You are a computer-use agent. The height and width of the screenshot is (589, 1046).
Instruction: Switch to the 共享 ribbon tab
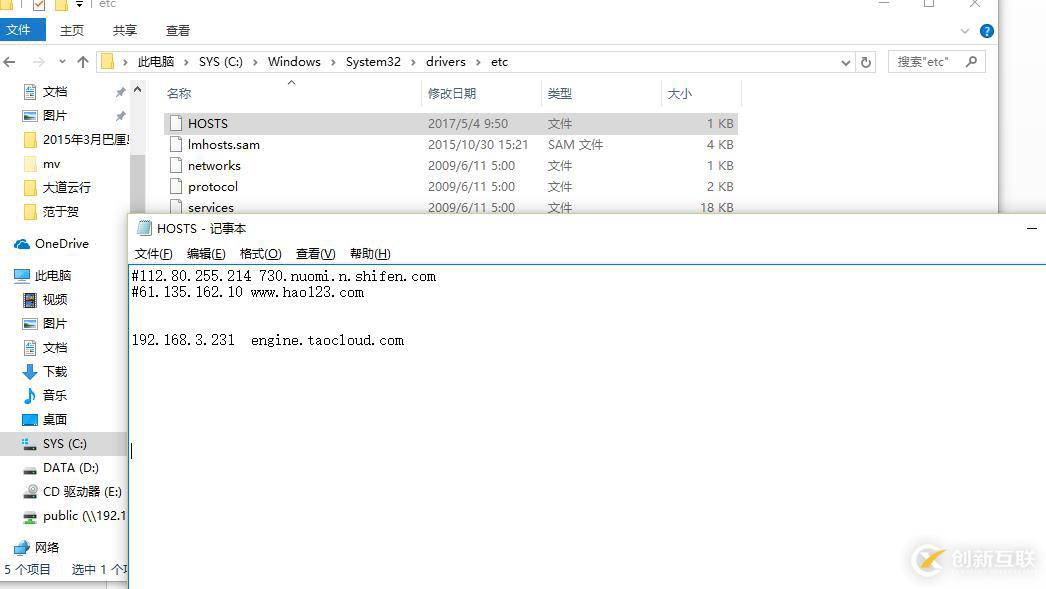click(125, 31)
